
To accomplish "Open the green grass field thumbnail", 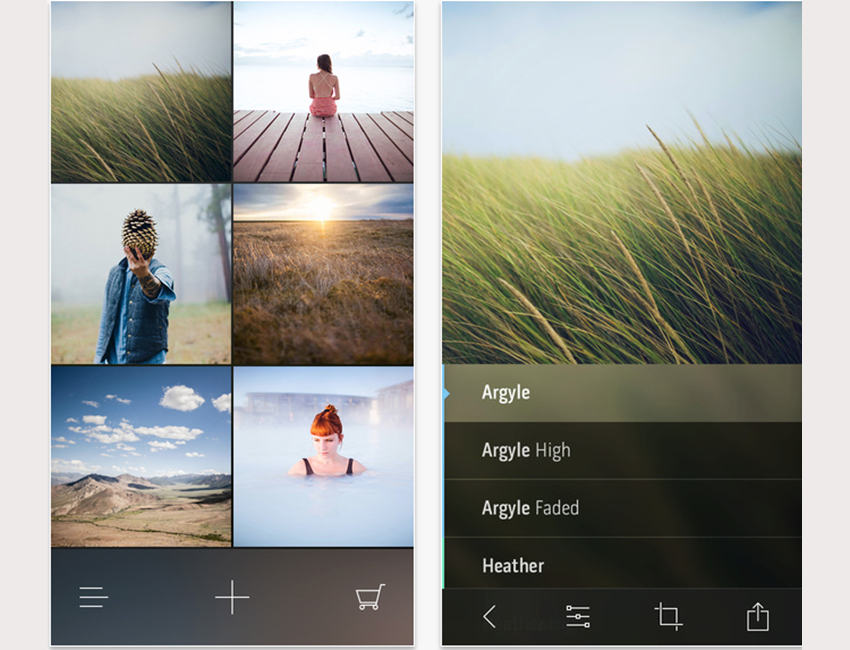I will (x=141, y=92).
